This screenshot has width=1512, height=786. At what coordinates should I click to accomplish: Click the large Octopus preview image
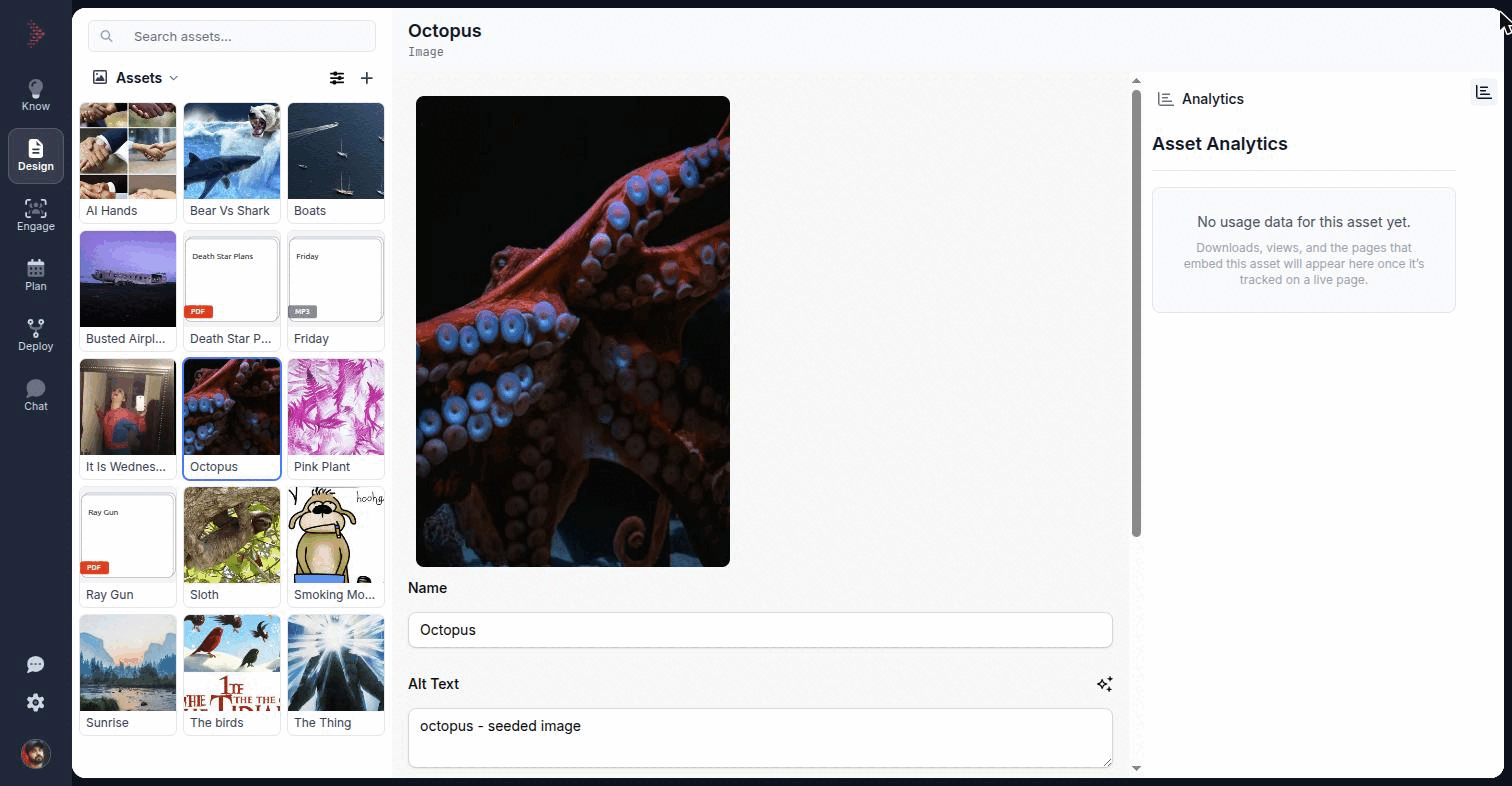(573, 331)
